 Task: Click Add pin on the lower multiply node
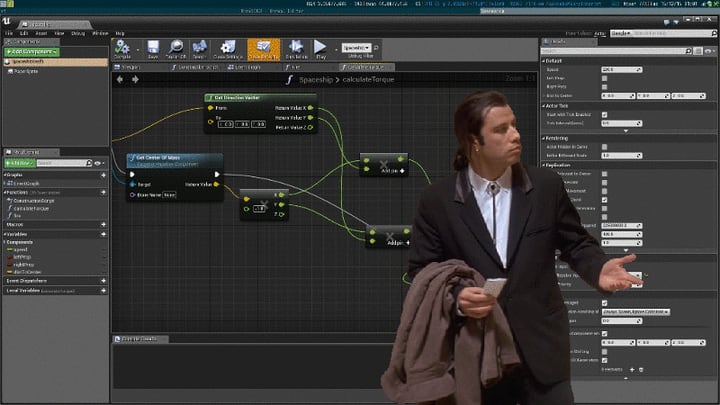click(399, 242)
